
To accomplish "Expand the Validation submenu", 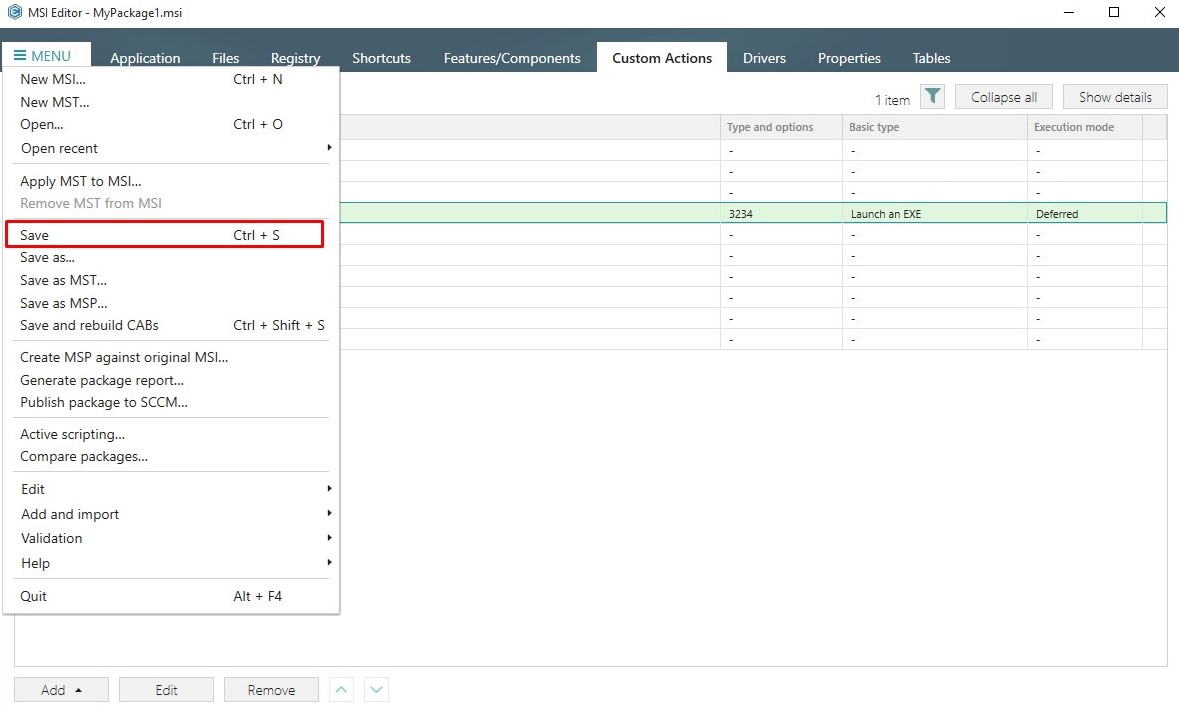I will (x=171, y=538).
